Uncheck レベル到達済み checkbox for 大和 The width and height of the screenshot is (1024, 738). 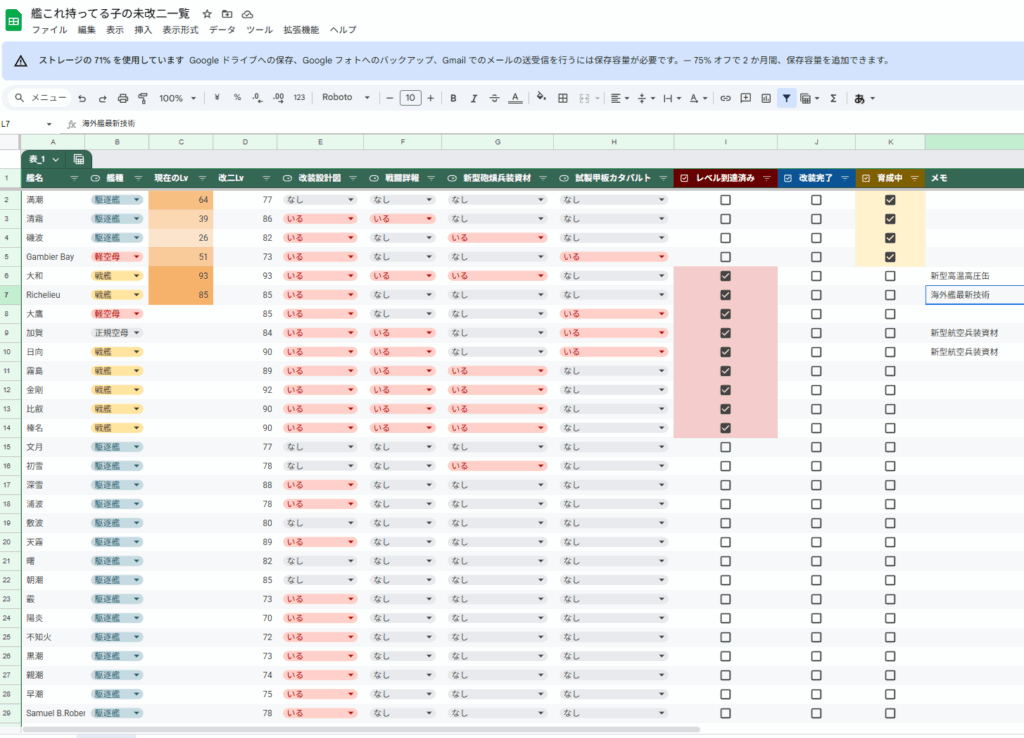tap(725, 276)
